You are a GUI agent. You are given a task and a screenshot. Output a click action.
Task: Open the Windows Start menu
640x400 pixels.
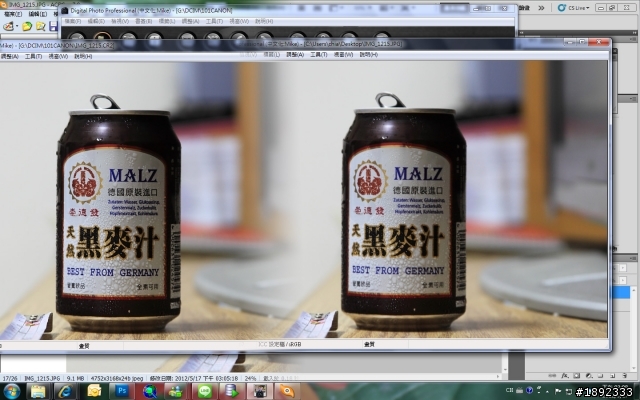(x=11, y=391)
